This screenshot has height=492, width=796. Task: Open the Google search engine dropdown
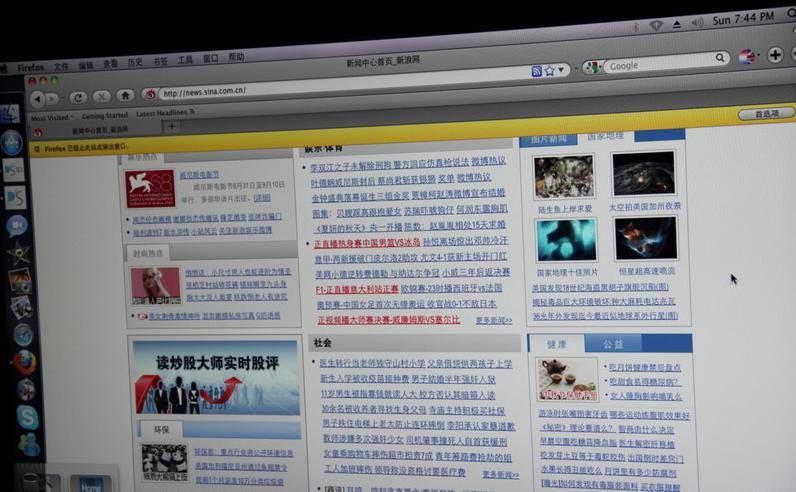pos(593,66)
